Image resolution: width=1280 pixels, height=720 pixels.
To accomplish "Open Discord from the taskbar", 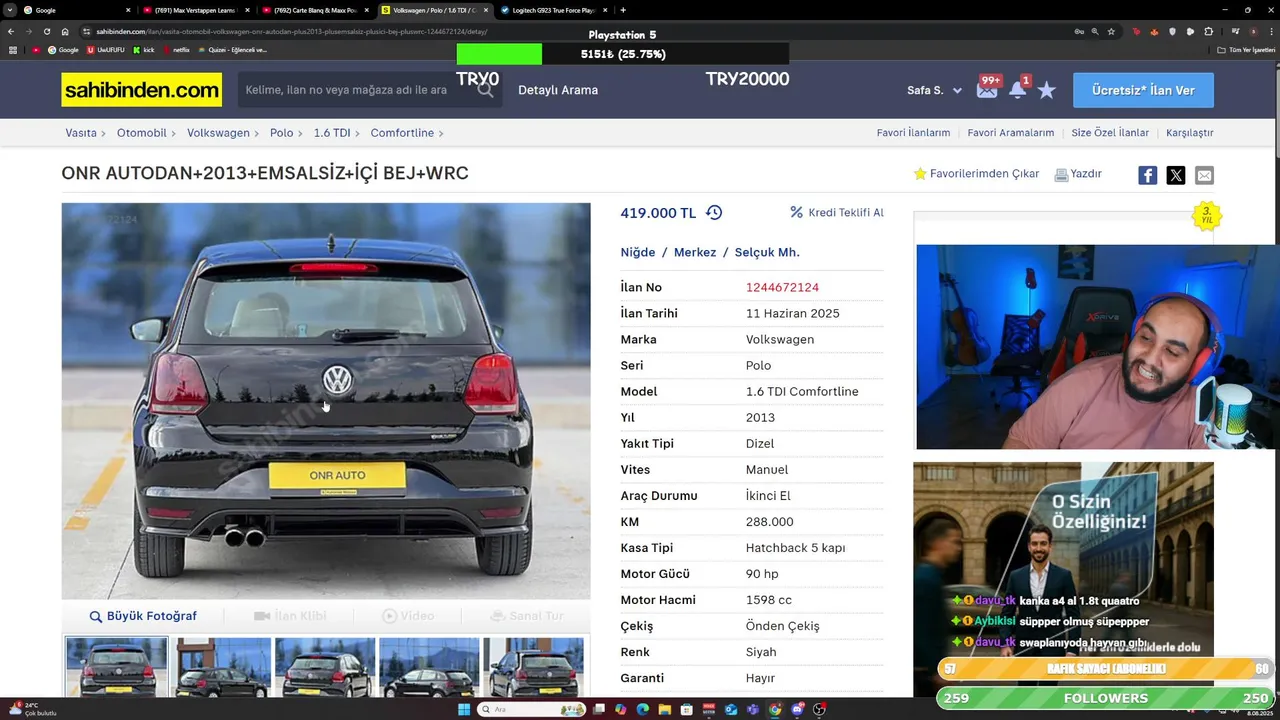I will (x=797, y=709).
